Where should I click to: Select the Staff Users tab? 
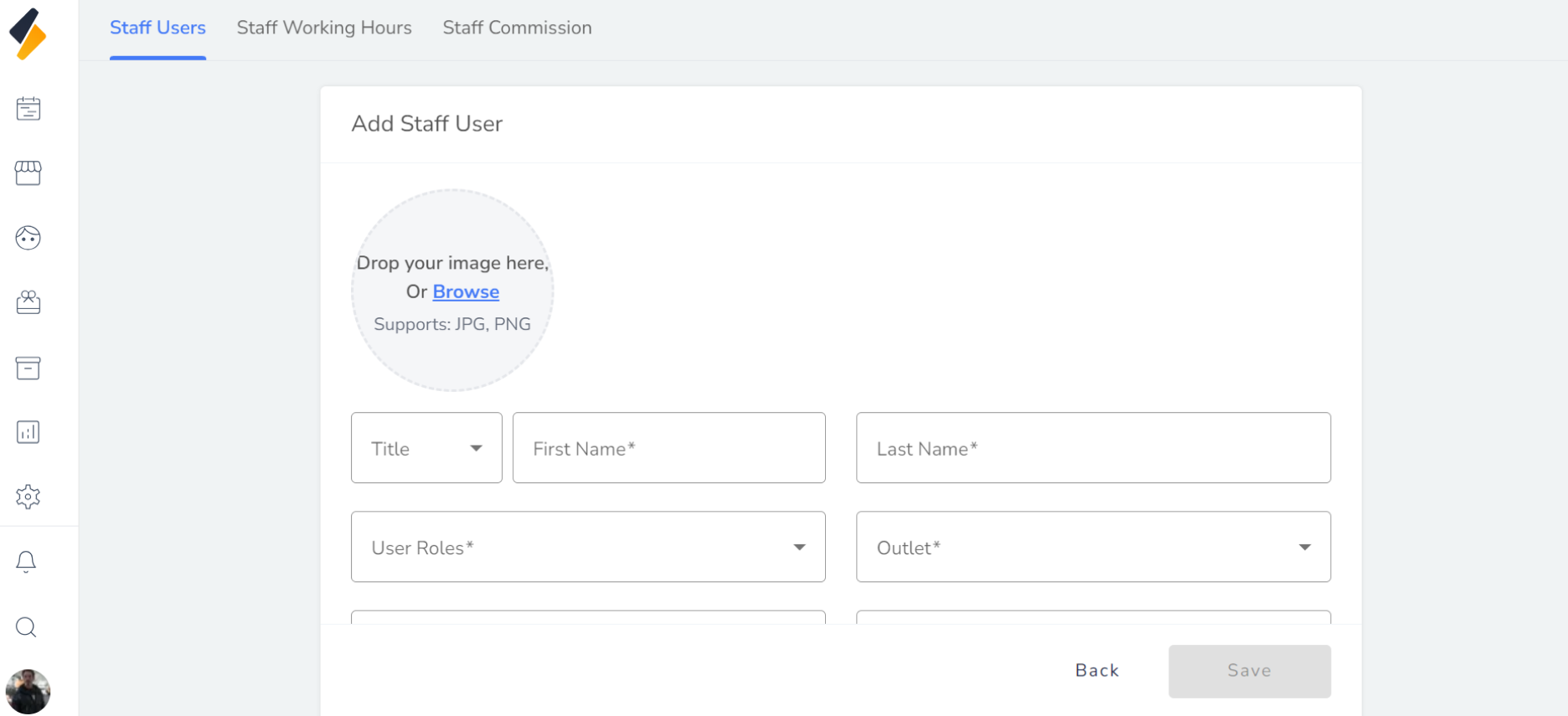tap(157, 28)
